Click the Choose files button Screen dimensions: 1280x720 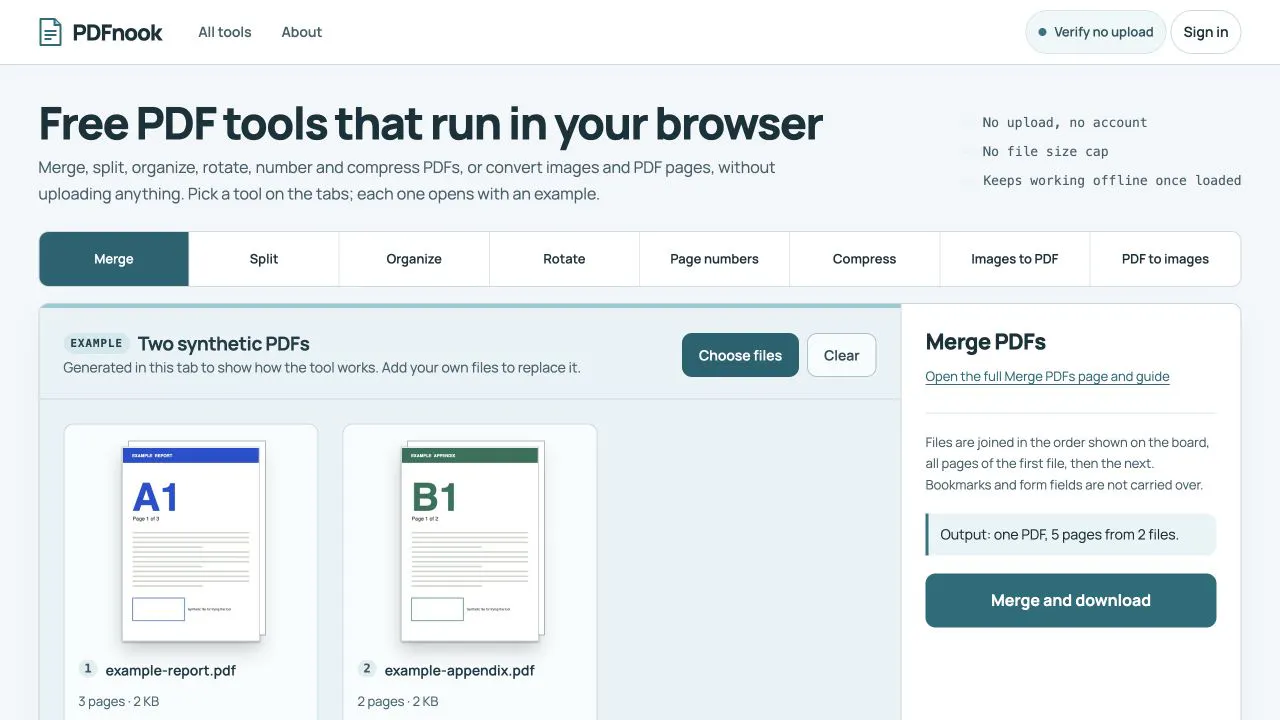[740, 355]
